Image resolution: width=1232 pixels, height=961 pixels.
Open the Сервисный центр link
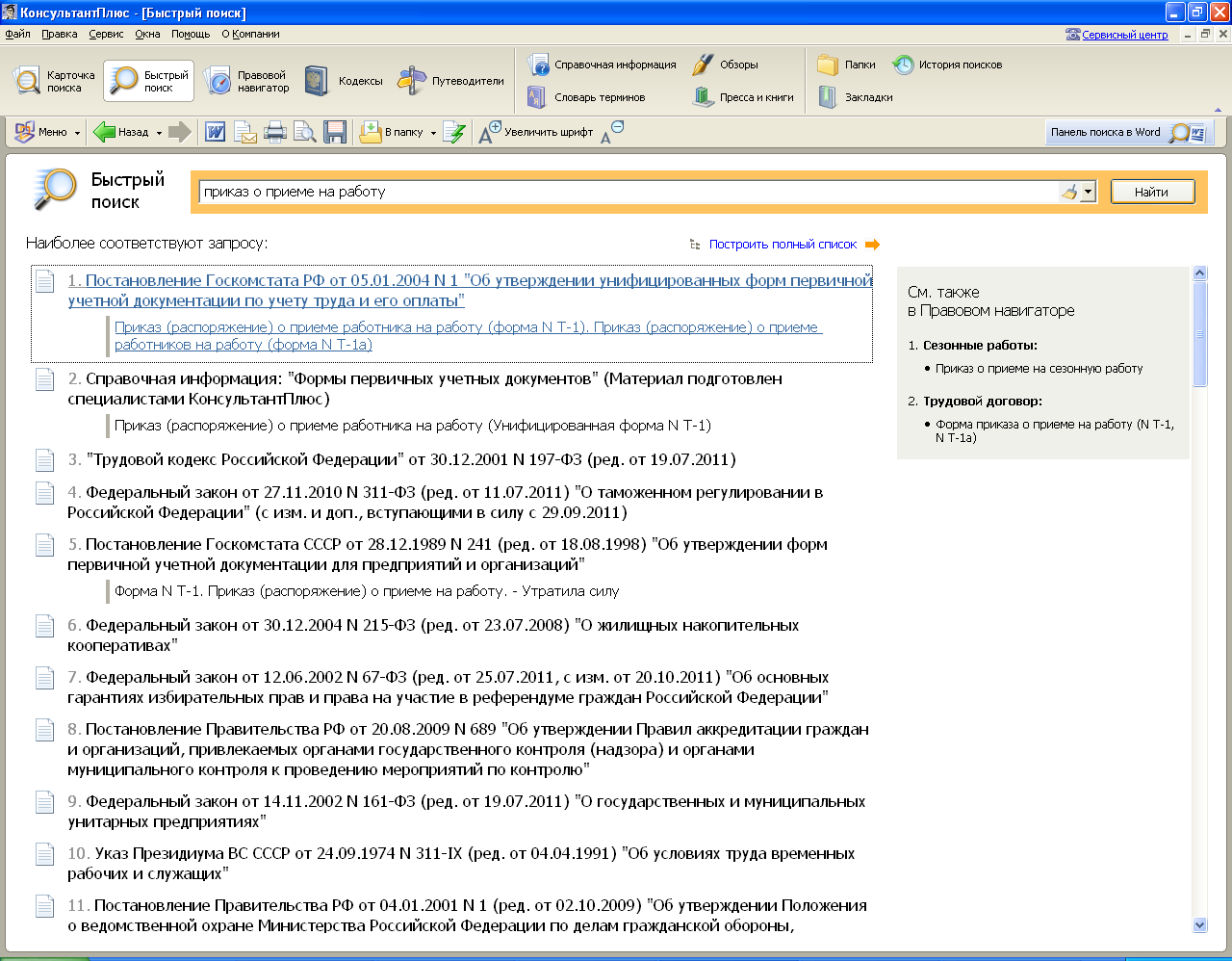[1124, 35]
